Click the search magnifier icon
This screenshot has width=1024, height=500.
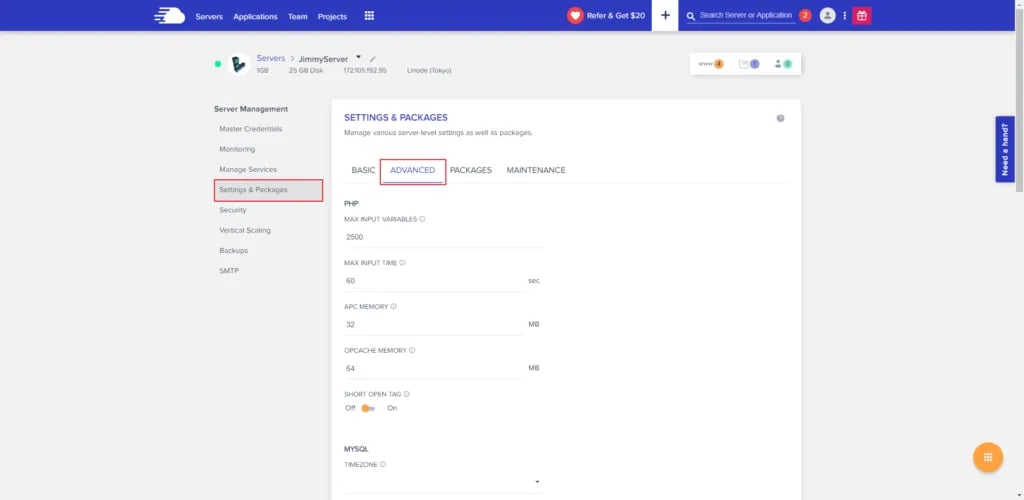click(x=691, y=16)
